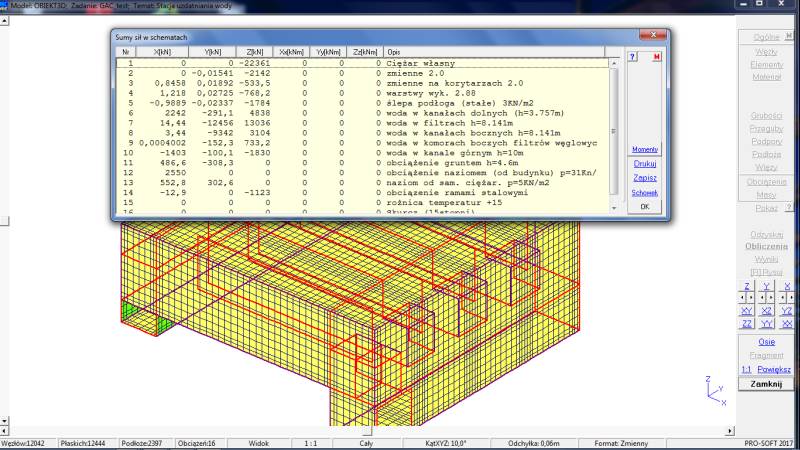Select row 15 różnica temperatur +15
Screen dimensions: 800x450
362,203
